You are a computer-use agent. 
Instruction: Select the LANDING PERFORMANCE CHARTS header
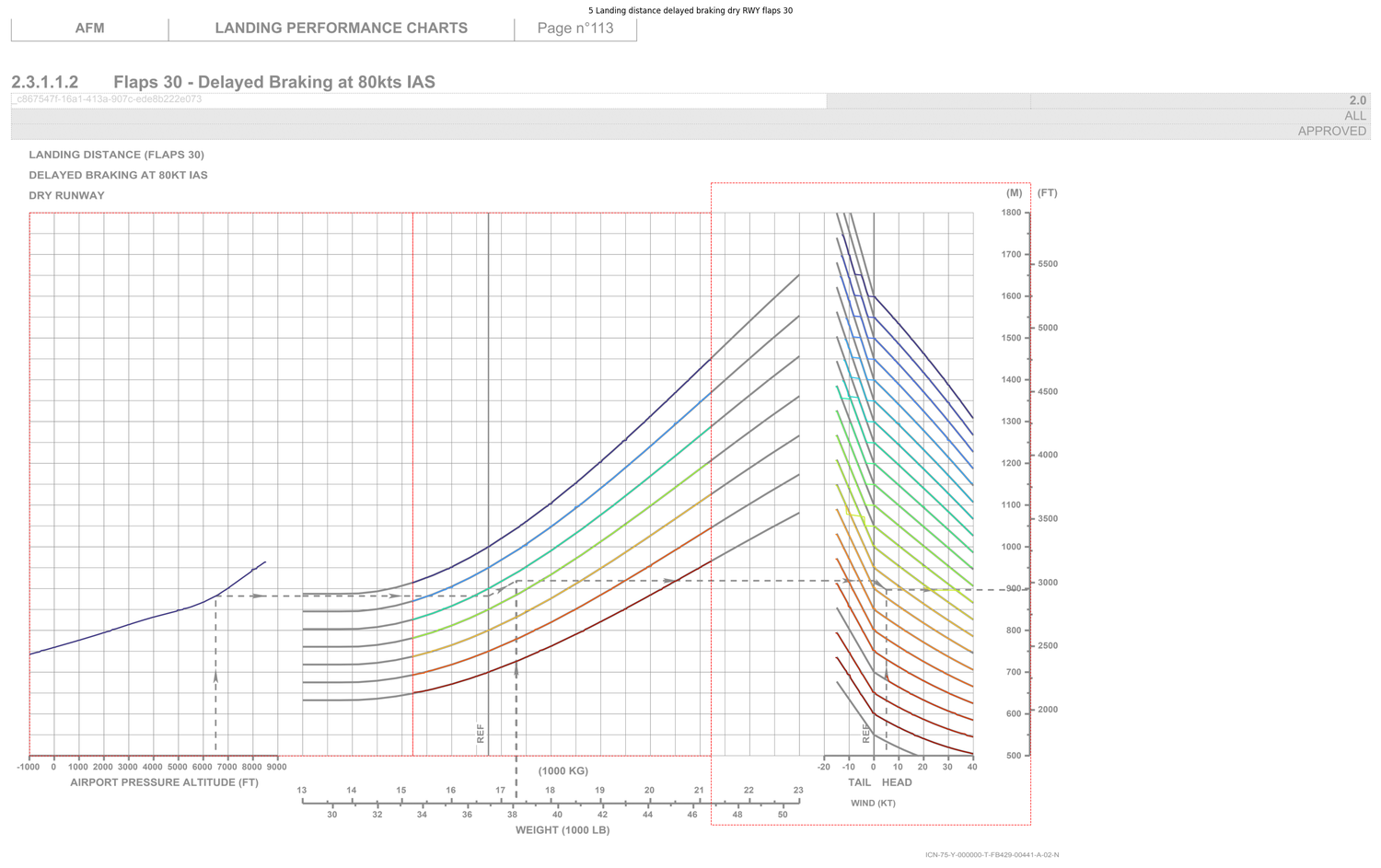click(x=342, y=29)
